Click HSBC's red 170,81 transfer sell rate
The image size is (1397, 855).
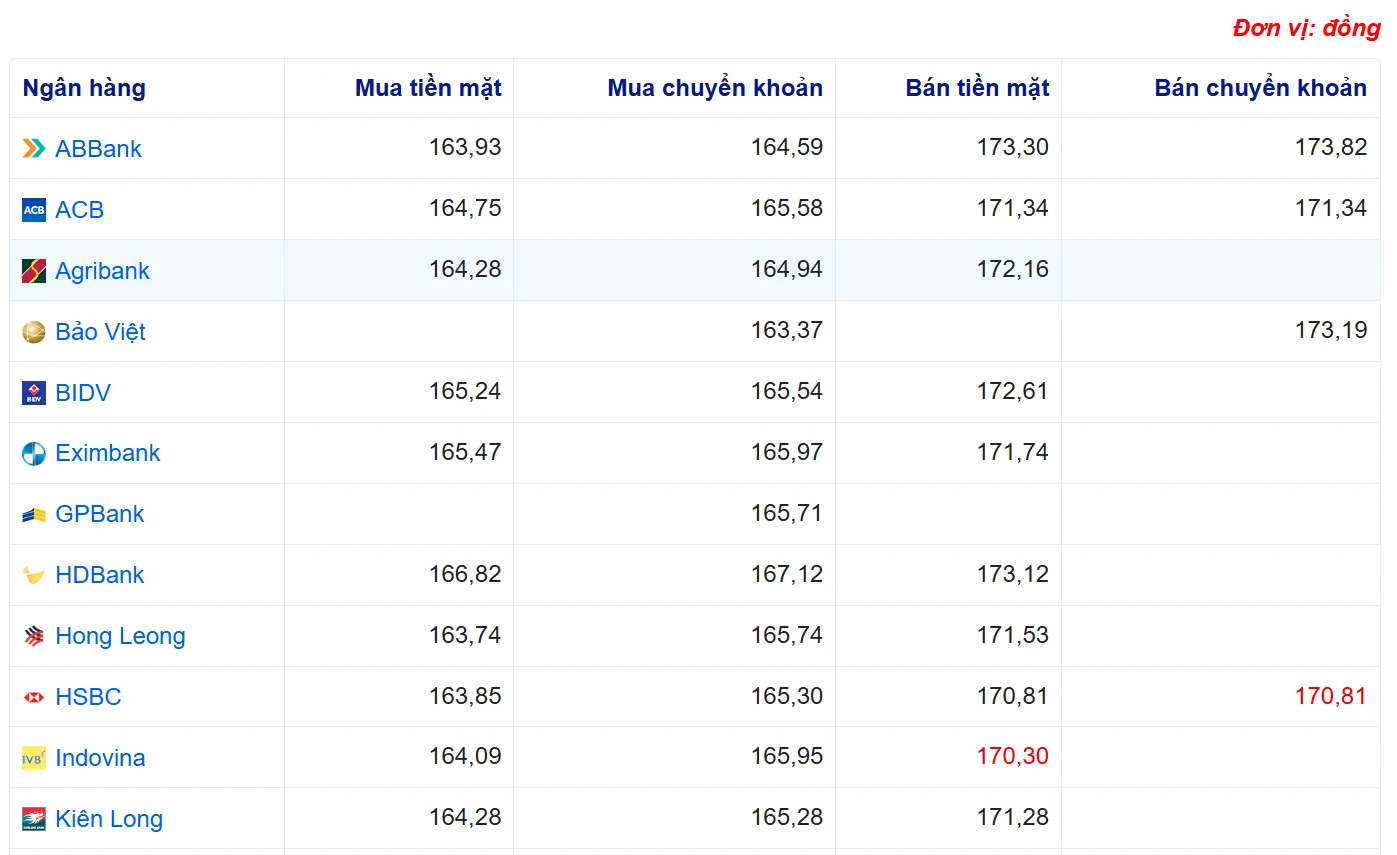1330,696
